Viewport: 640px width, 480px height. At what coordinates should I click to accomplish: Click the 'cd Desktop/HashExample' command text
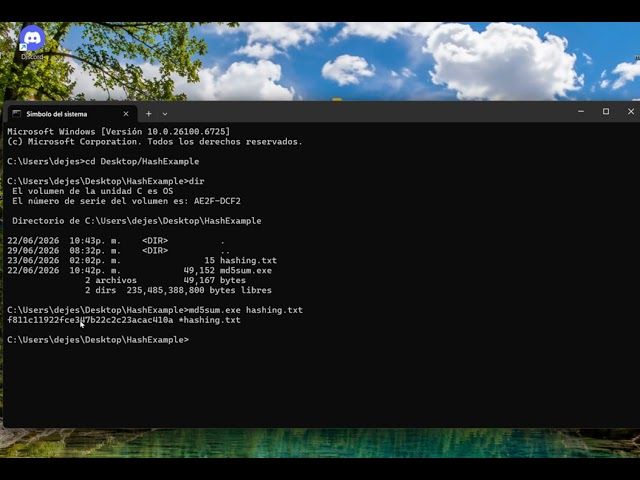pyautogui.click(x=142, y=162)
